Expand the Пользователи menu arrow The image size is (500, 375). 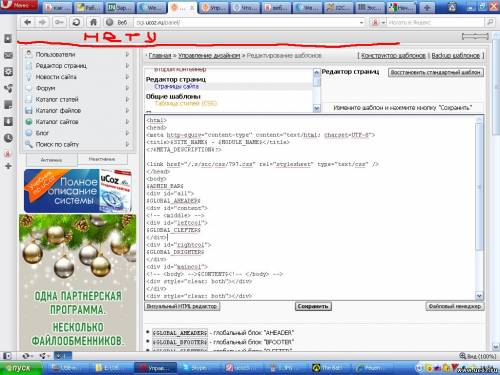[127, 54]
